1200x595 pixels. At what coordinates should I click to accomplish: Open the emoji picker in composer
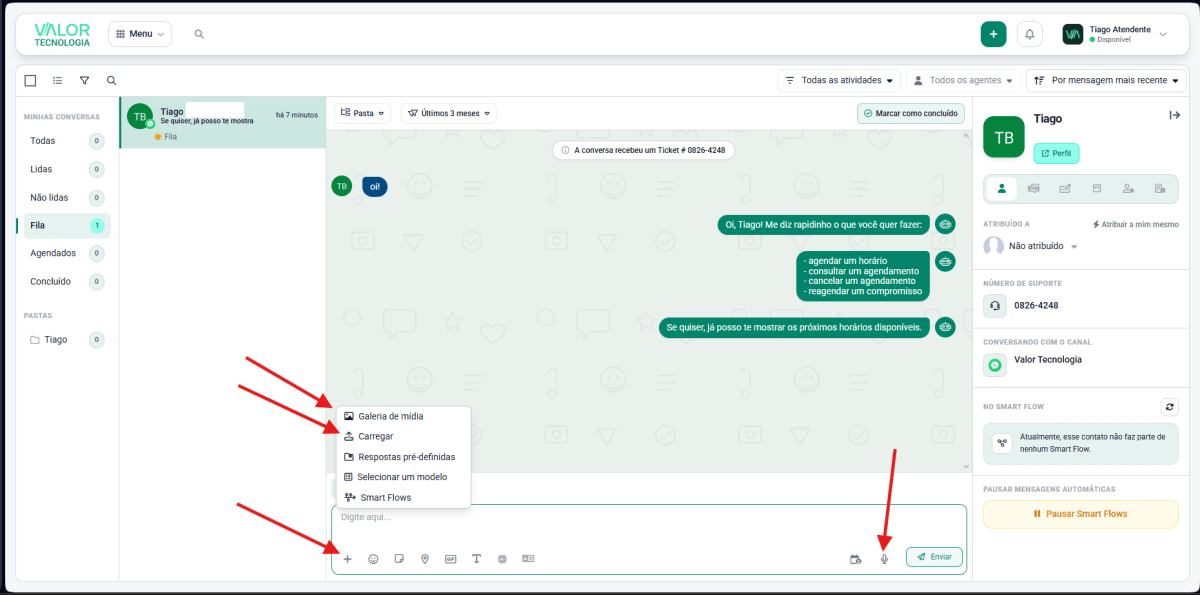coord(374,559)
